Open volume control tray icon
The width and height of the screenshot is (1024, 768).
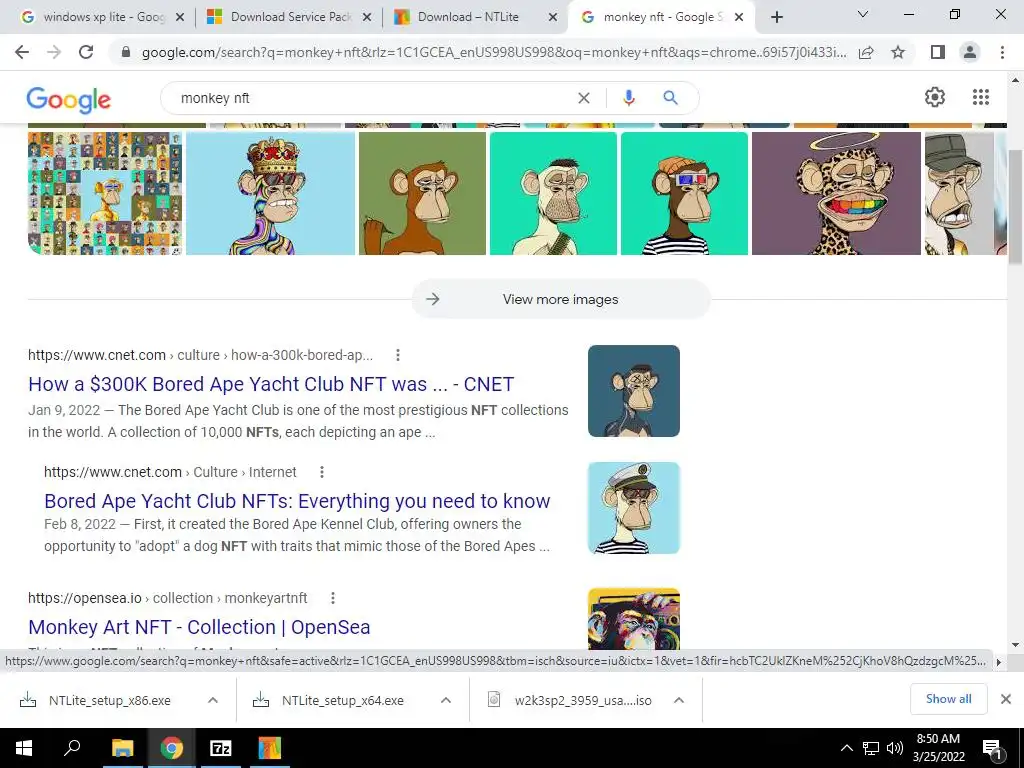[x=895, y=748]
